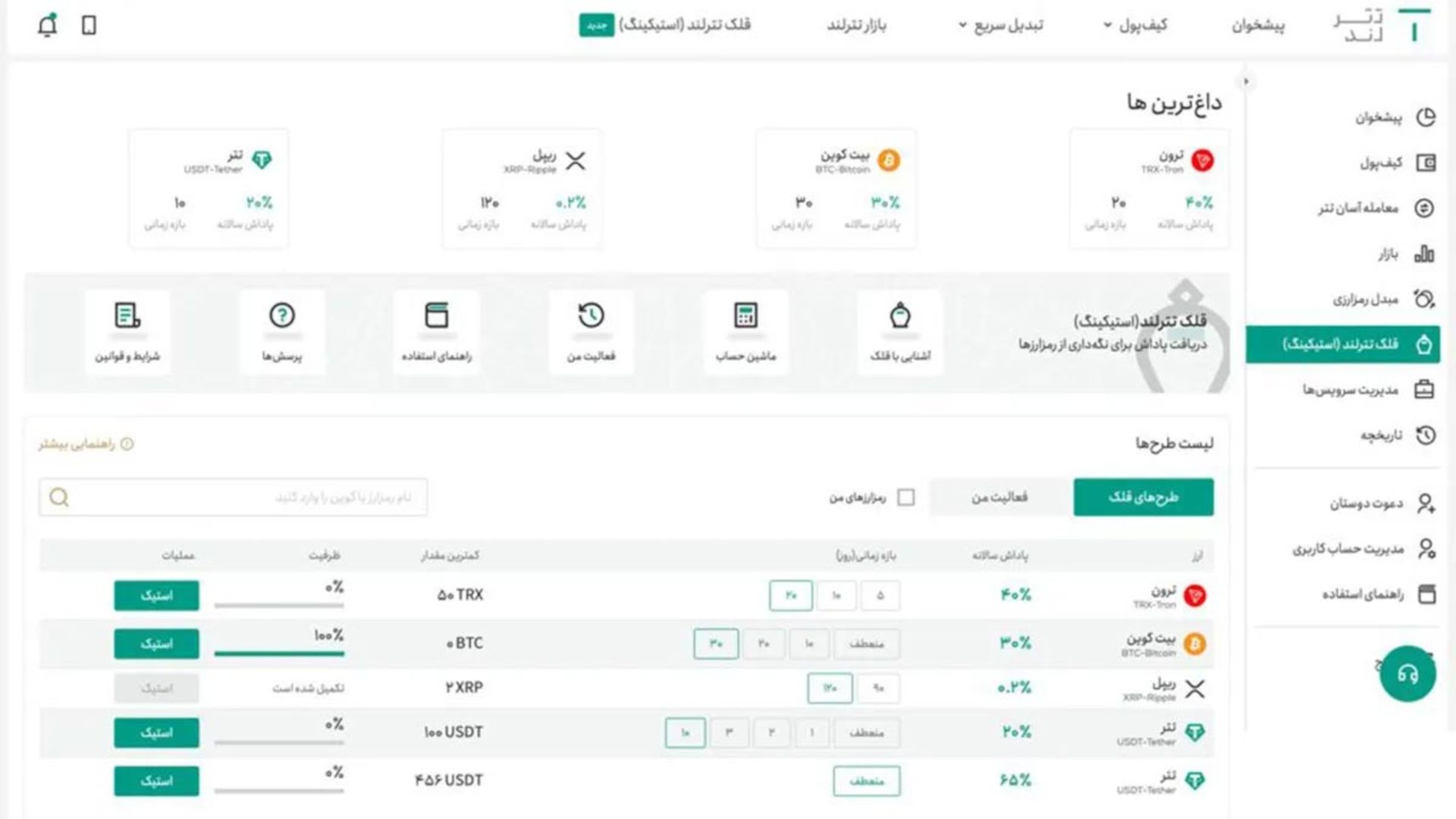Open the My Activity clock icon tile
This screenshot has height=819, width=1456.
coord(591,331)
